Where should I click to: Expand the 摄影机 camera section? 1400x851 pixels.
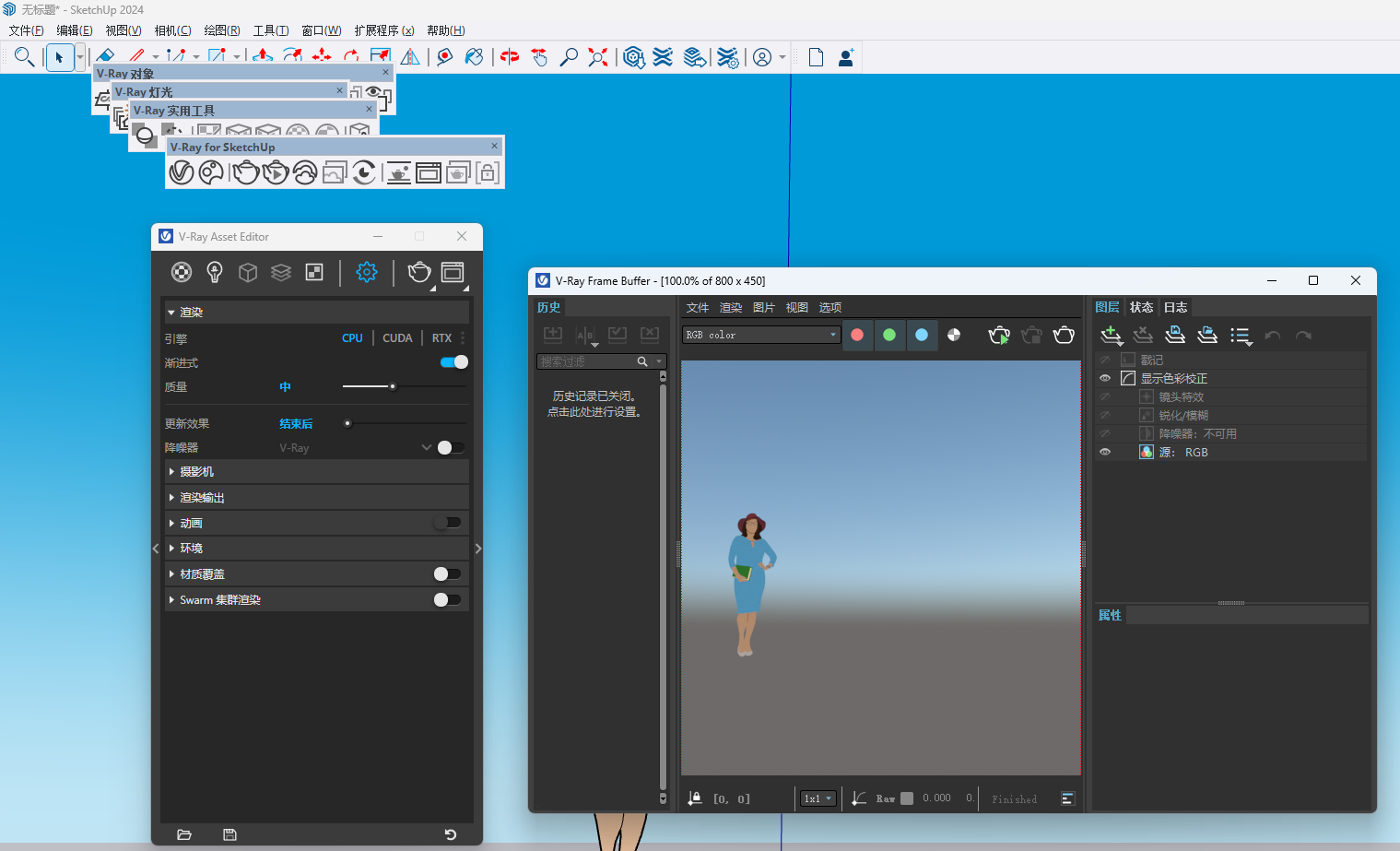pyautogui.click(x=196, y=471)
